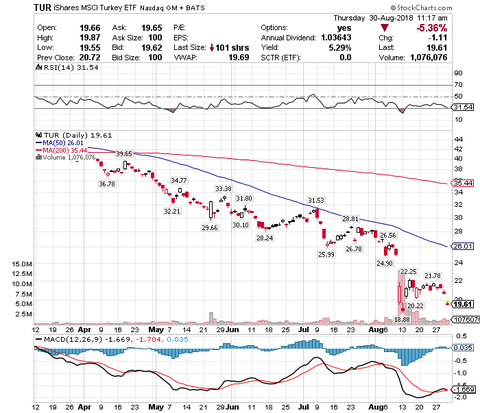This screenshot has width=480, height=413.
Task: Click the 24.90 price label
Action: click(384, 263)
